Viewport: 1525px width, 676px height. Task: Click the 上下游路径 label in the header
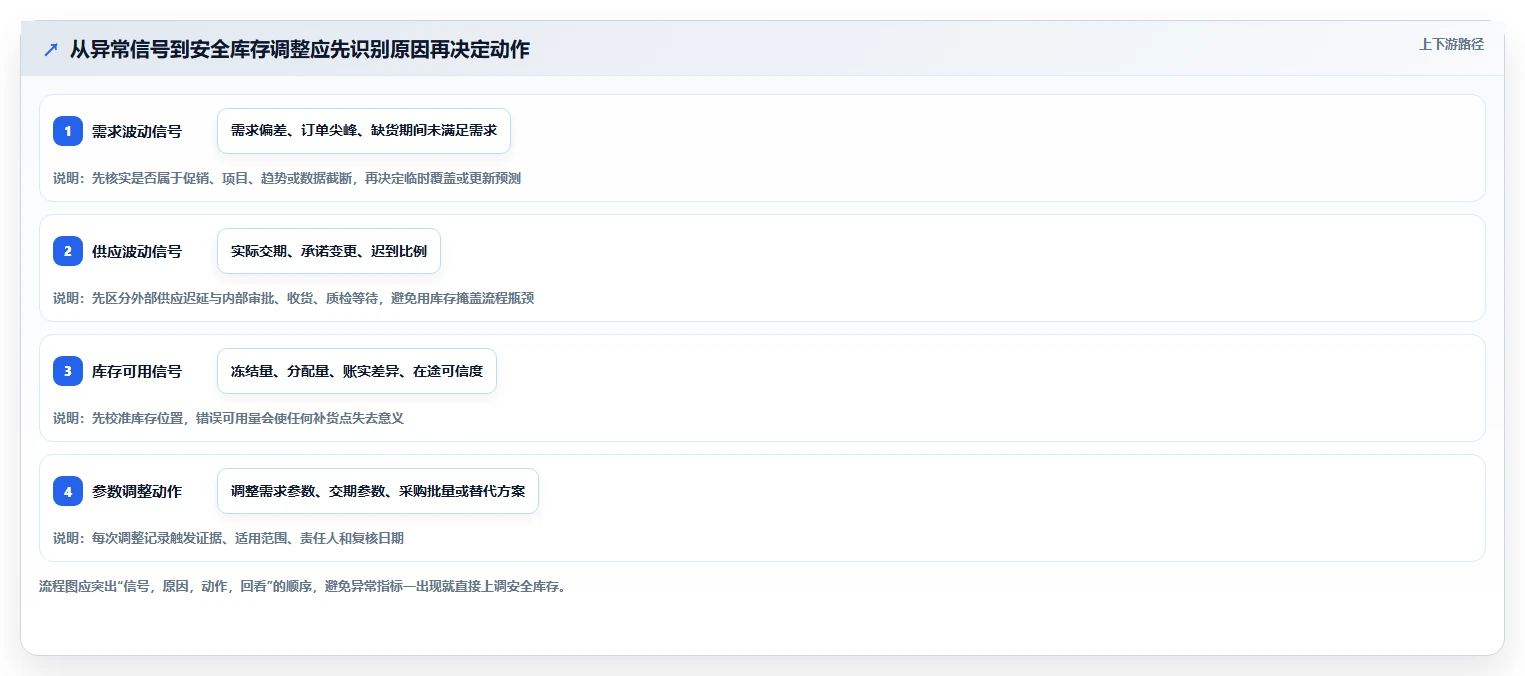1451,44
